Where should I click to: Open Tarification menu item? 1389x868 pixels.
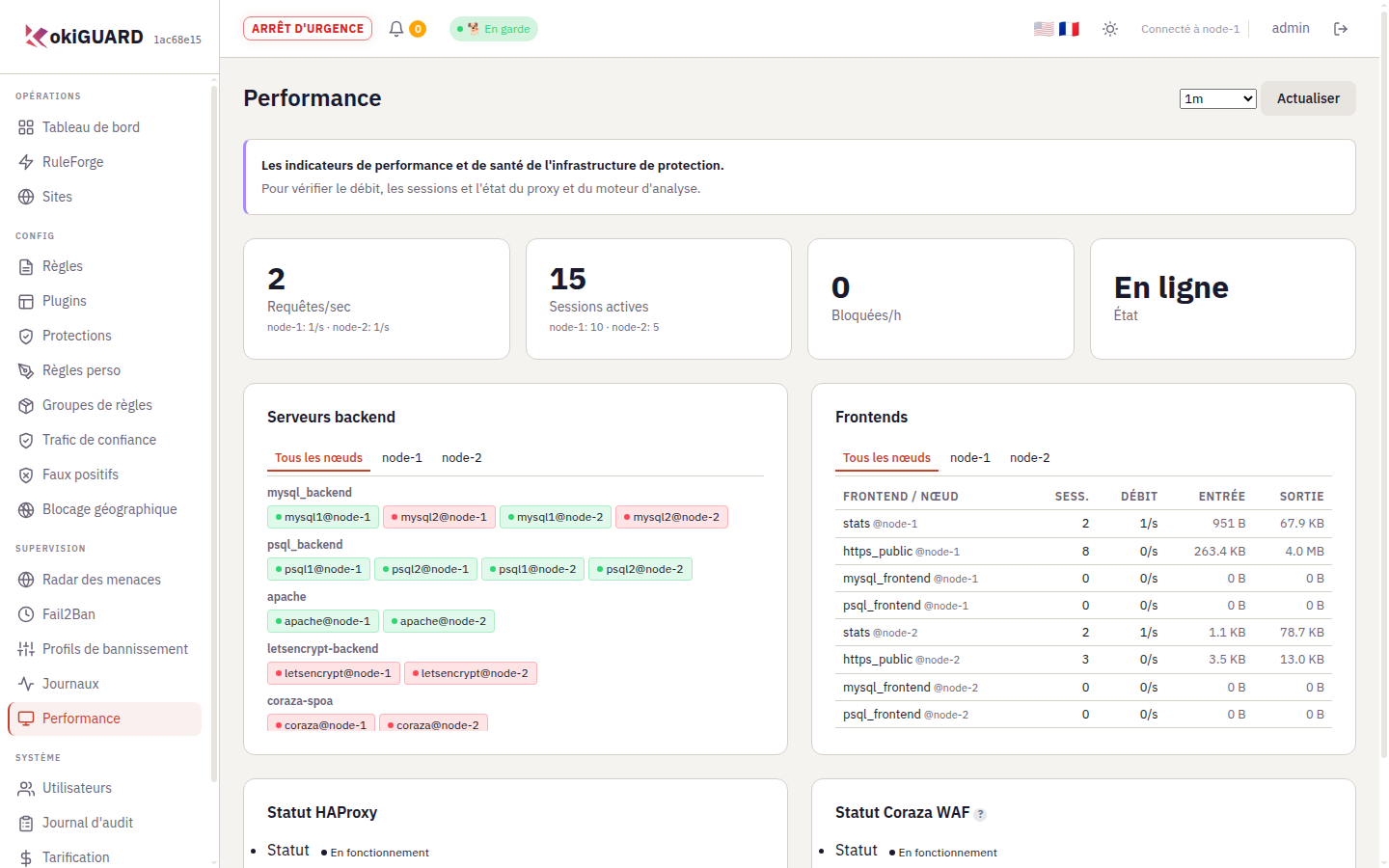click(x=104, y=857)
